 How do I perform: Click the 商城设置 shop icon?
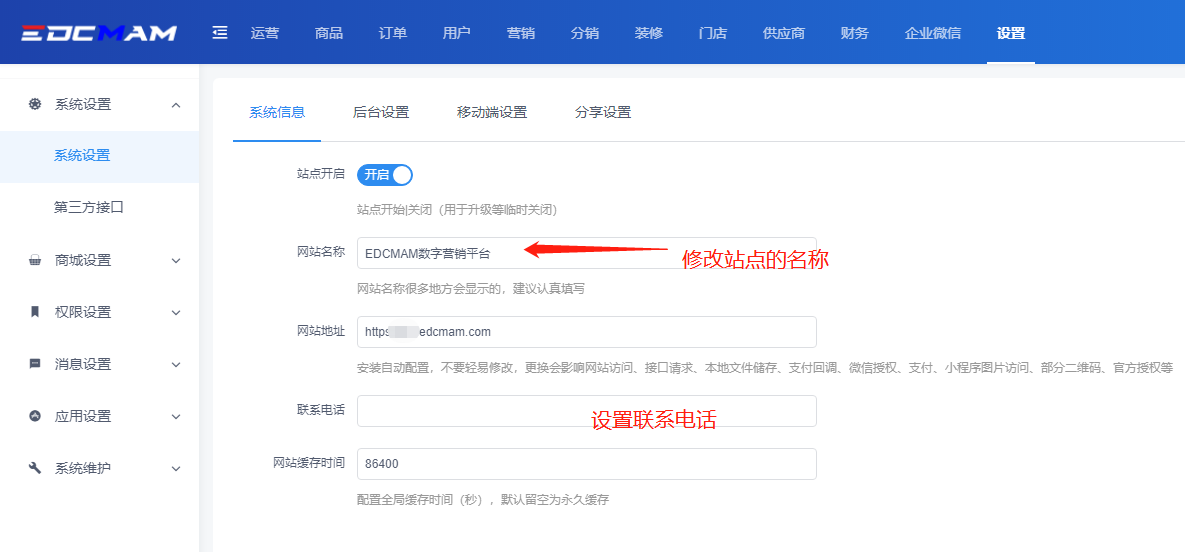click(35, 260)
